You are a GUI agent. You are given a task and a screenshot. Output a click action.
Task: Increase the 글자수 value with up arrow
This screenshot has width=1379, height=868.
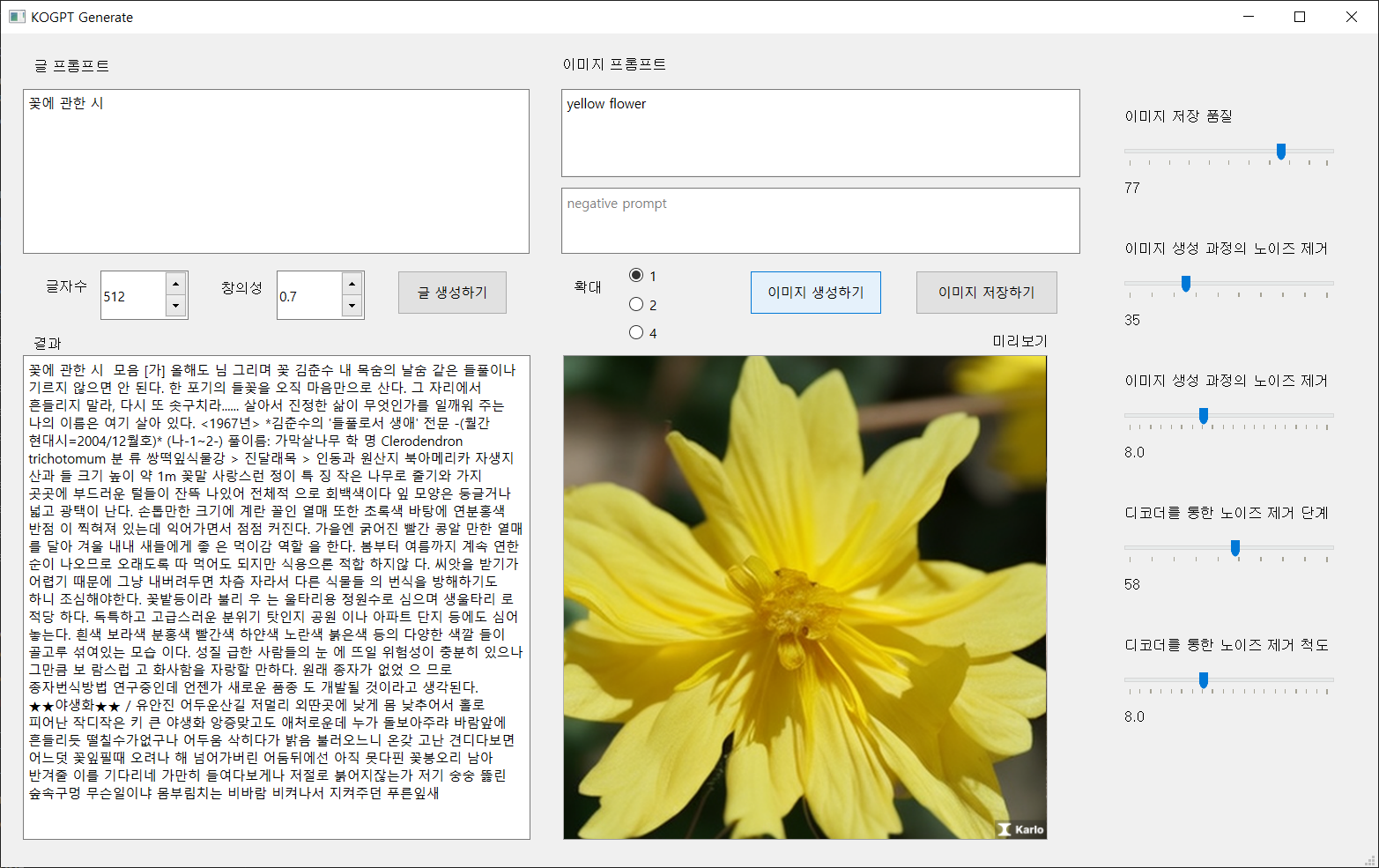pyautogui.click(x=176, y=284)
